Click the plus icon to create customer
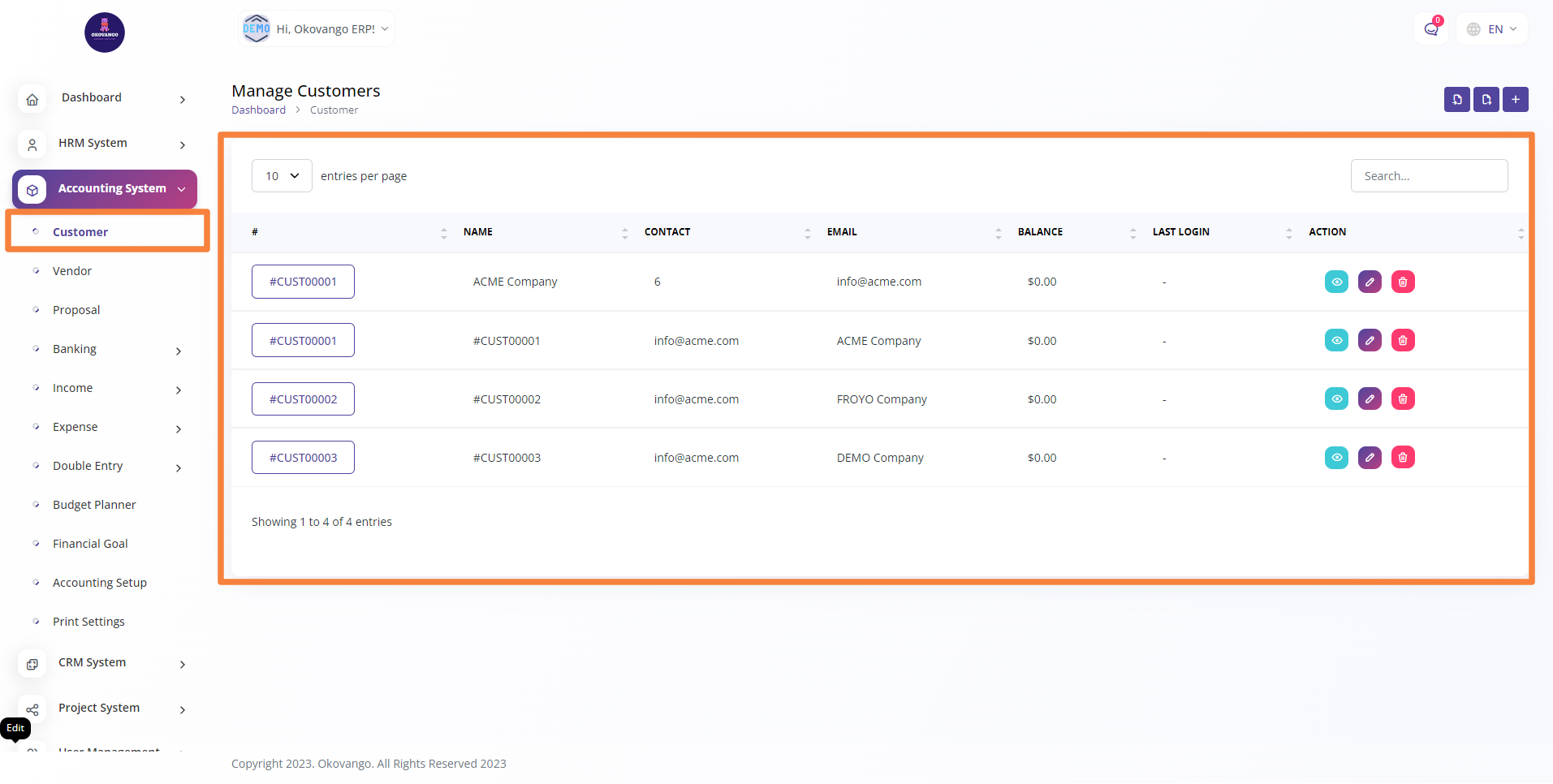Viewport: 1553px width, 784px height. [1515, 100]
